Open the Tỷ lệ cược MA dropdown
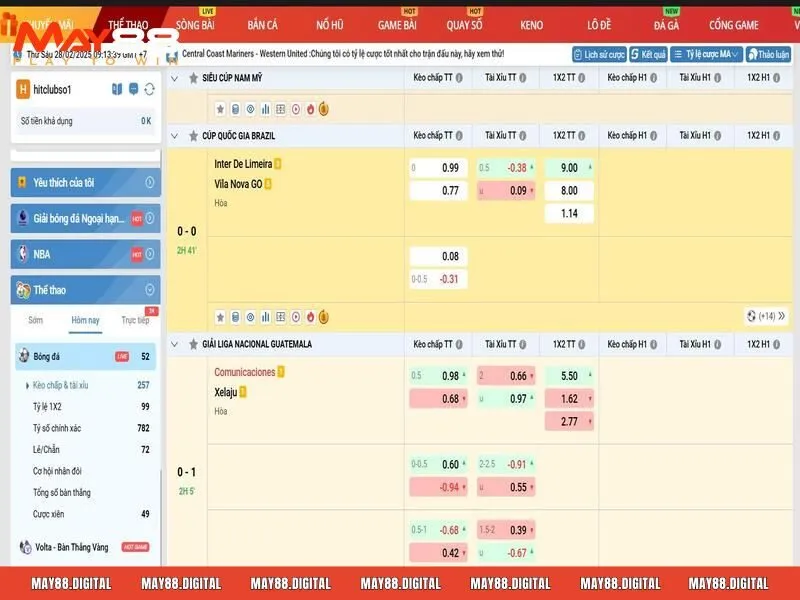The height and width of the screenshot is (600, 800). [x=706, y=54]
